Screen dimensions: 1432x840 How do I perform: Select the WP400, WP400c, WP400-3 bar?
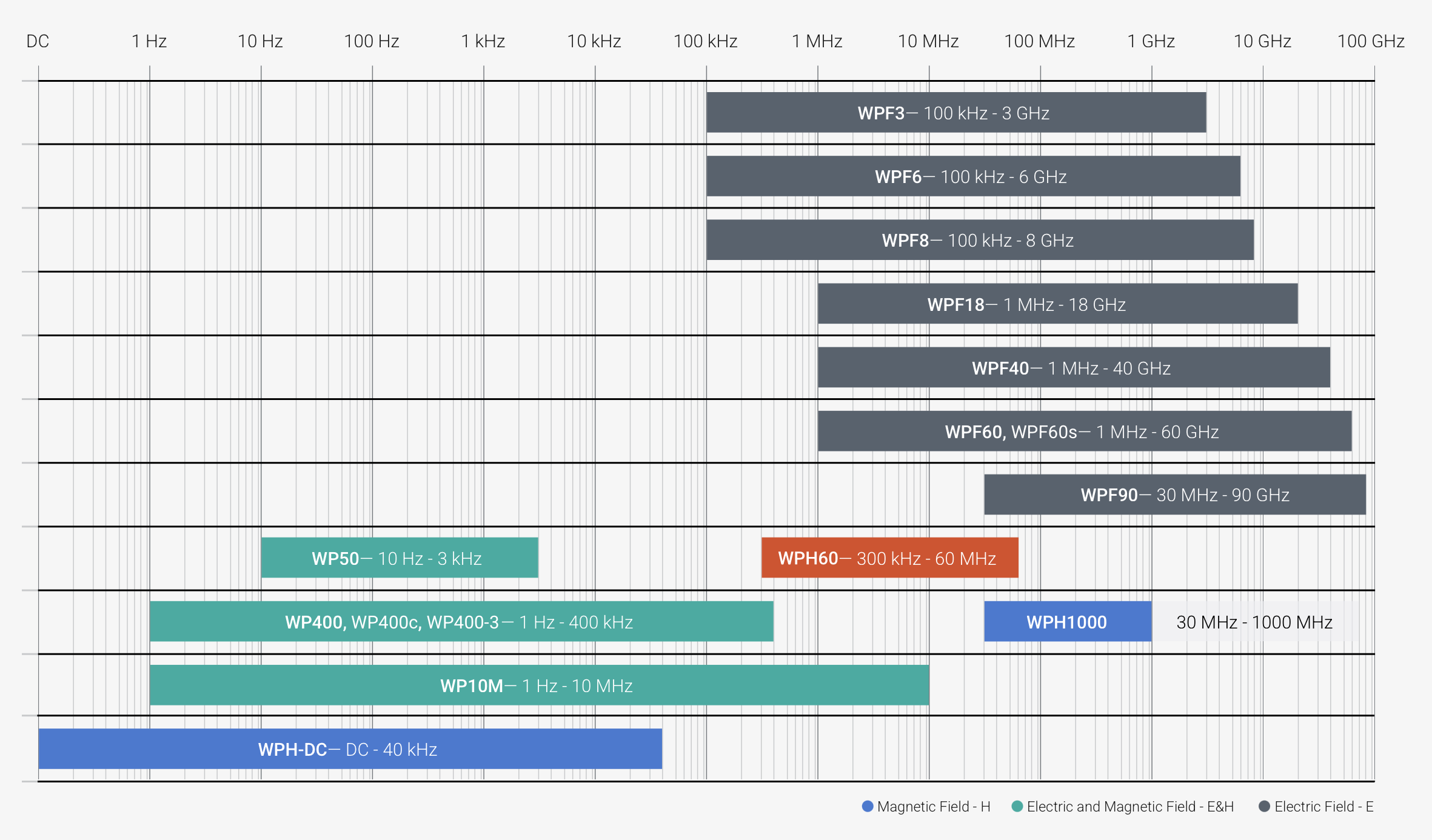click(461, 622)
